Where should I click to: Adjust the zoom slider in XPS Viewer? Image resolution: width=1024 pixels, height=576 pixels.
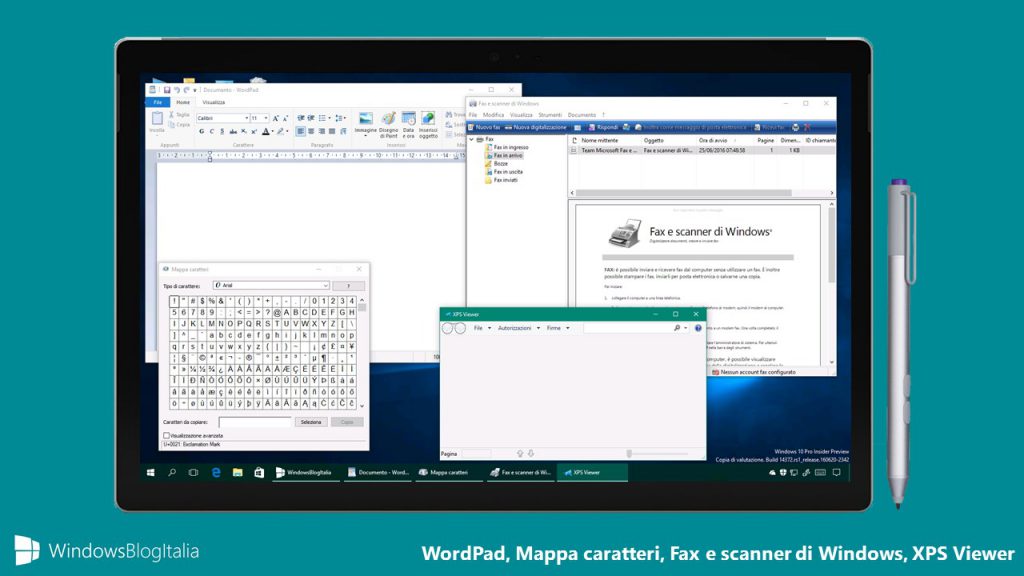point(629,453)
